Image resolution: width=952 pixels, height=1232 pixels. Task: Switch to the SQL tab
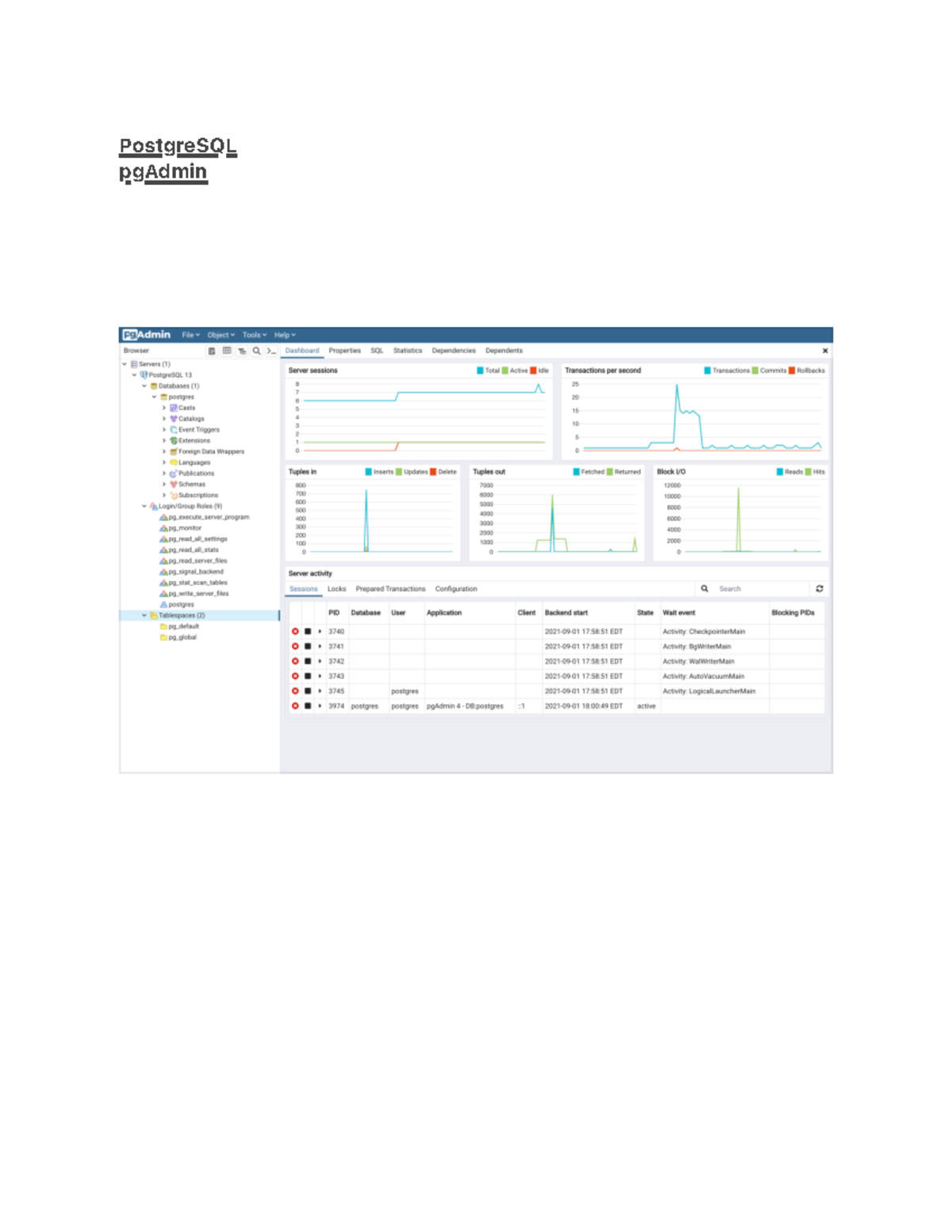point(377,351)
